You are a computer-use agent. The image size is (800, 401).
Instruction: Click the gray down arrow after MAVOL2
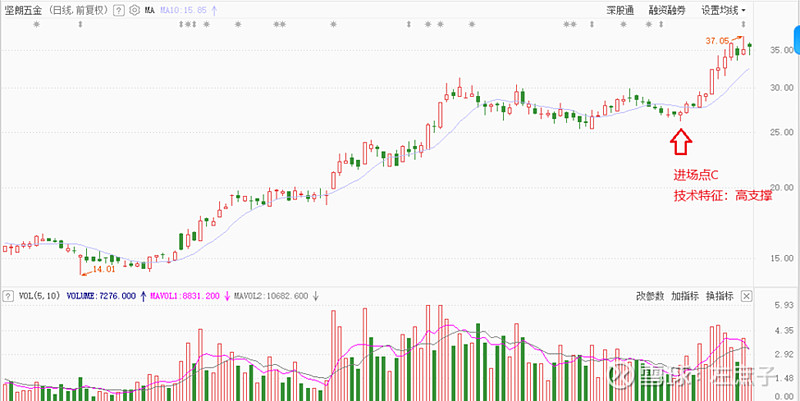click(316, 295)
